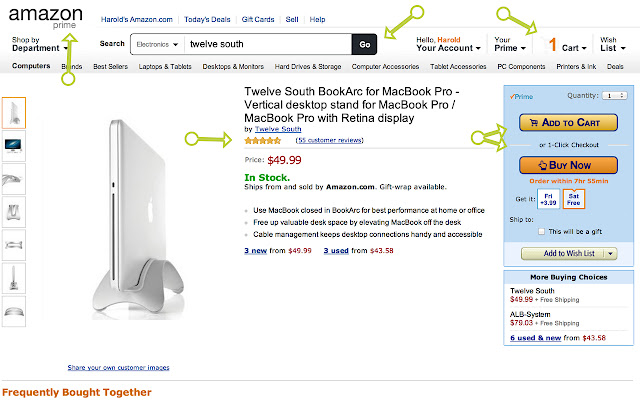This screenshot has height=400, width=640.
Task: View the second thumbnail showing a monitor
Action: tap(15, 146)
